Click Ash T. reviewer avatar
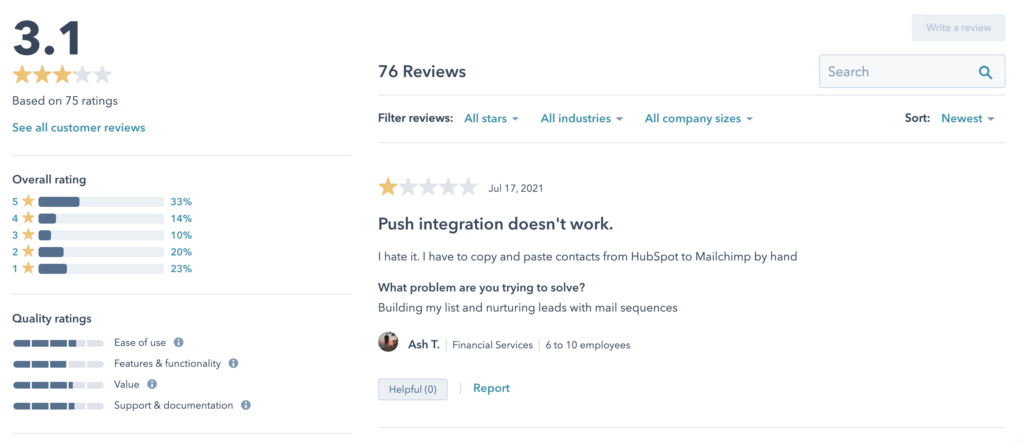The height and width of the screenshot is (443, 1024). click(388, 342)
